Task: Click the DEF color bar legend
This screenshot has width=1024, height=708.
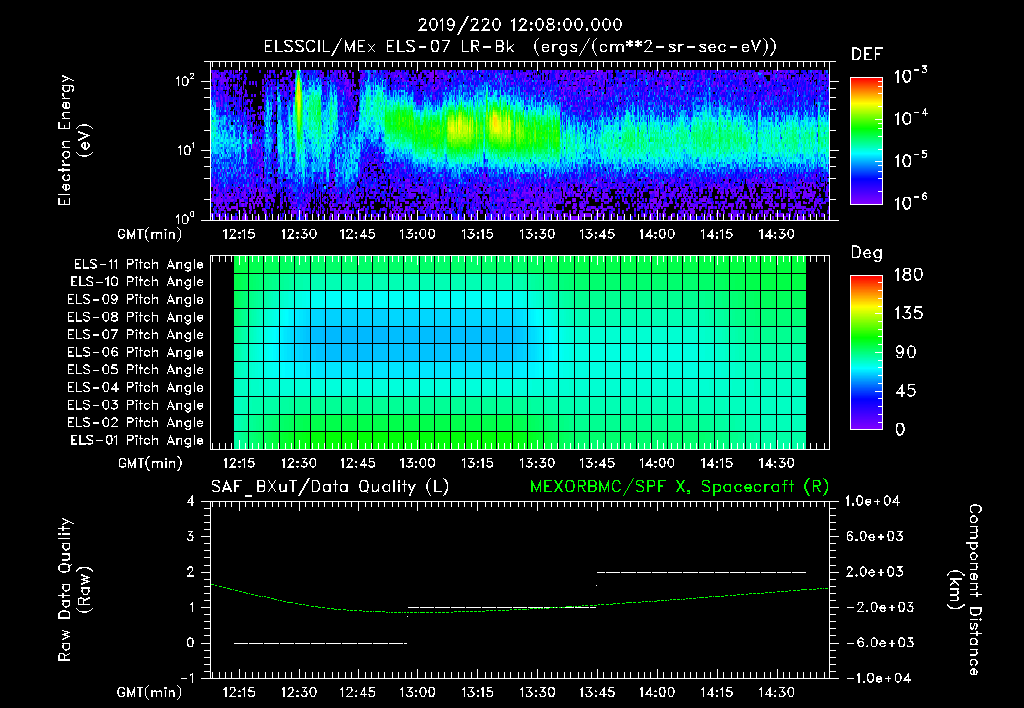Action: 866,140
